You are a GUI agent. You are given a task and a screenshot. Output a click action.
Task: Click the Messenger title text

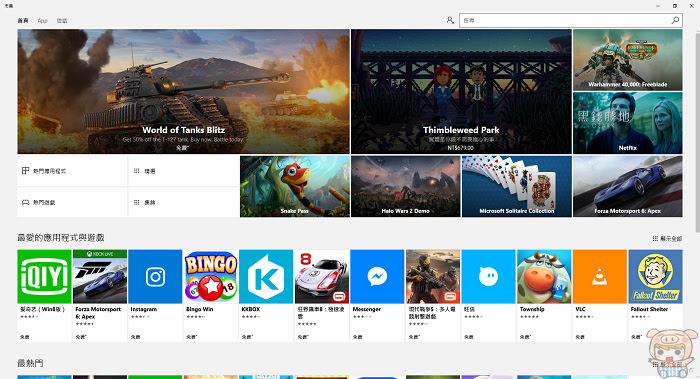367,309
